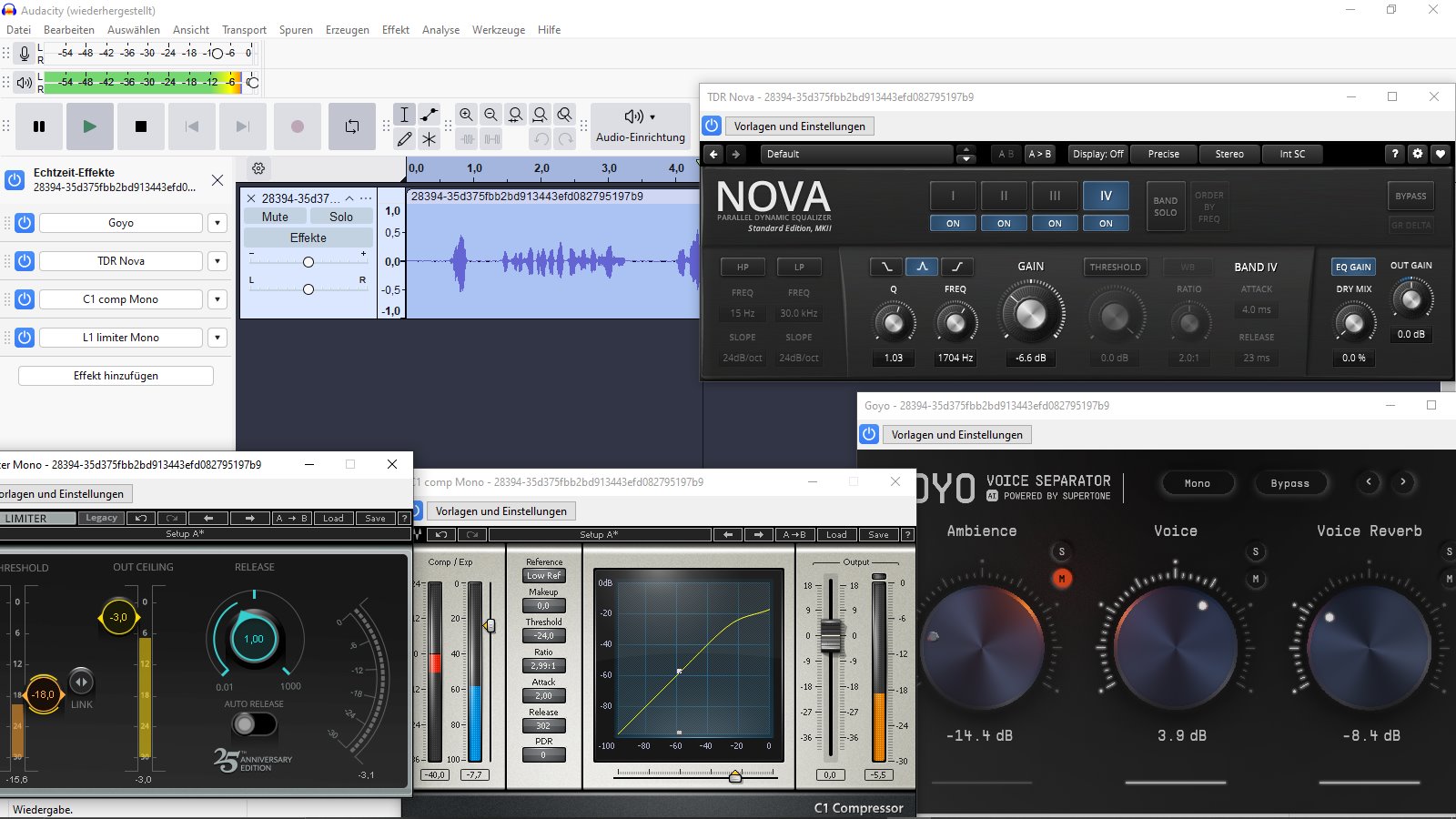The height and width of the screenshot is (819, 1456).
Task: Open Analyse menu
Action: tap(440, 29)
